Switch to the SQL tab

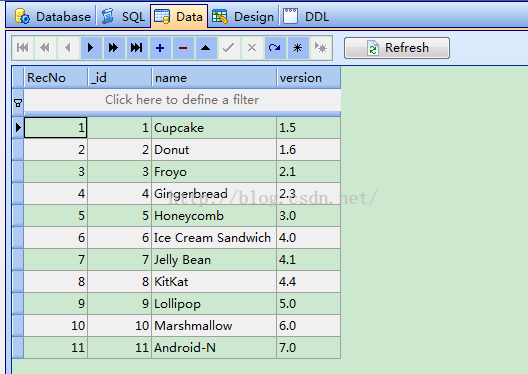point(123,16)
